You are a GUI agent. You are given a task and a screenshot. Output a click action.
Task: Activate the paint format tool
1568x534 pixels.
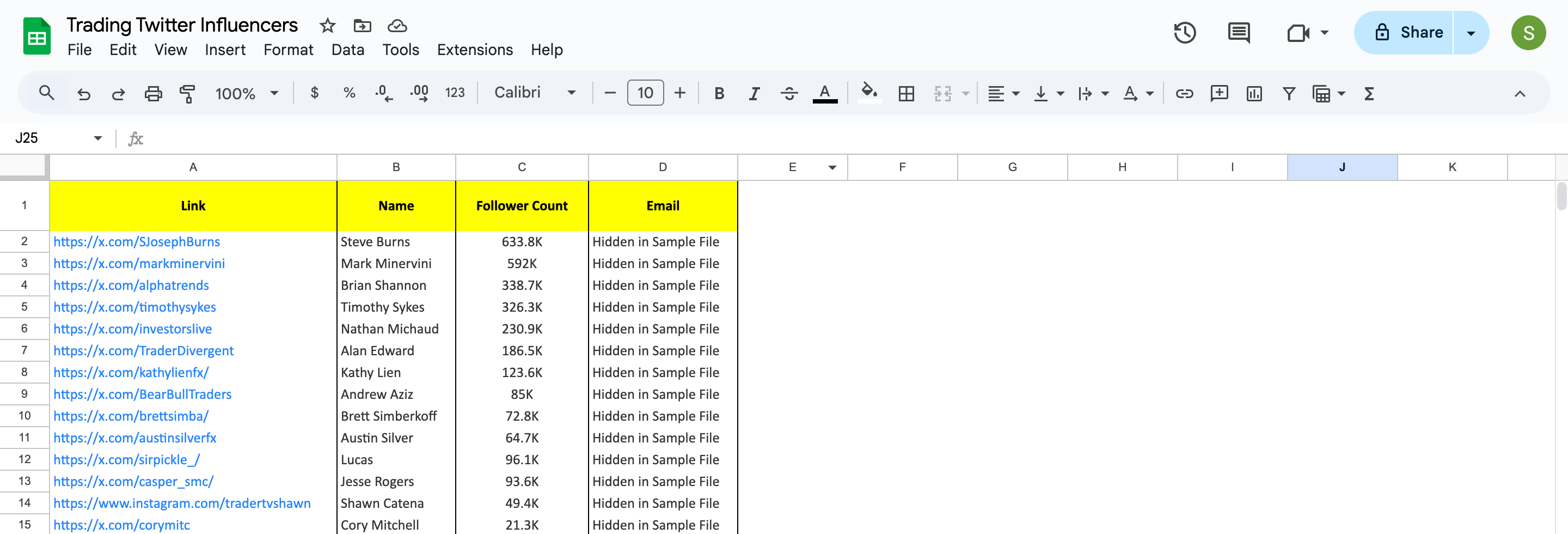pos(187,93)
